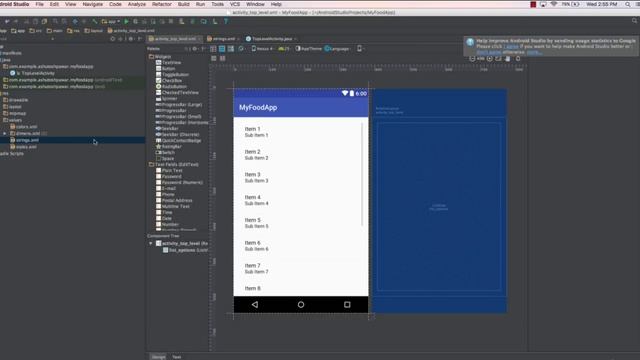The width and height of the screenshot is (640, 360).
Task: Select the CheckBox widget in the palette
Action: pos(169,80)
